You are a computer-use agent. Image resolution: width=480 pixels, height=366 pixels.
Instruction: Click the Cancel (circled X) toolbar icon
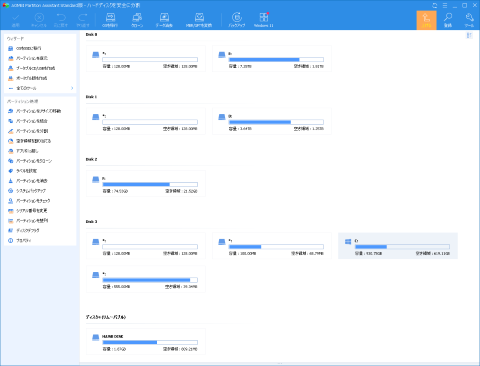(39, 20)
